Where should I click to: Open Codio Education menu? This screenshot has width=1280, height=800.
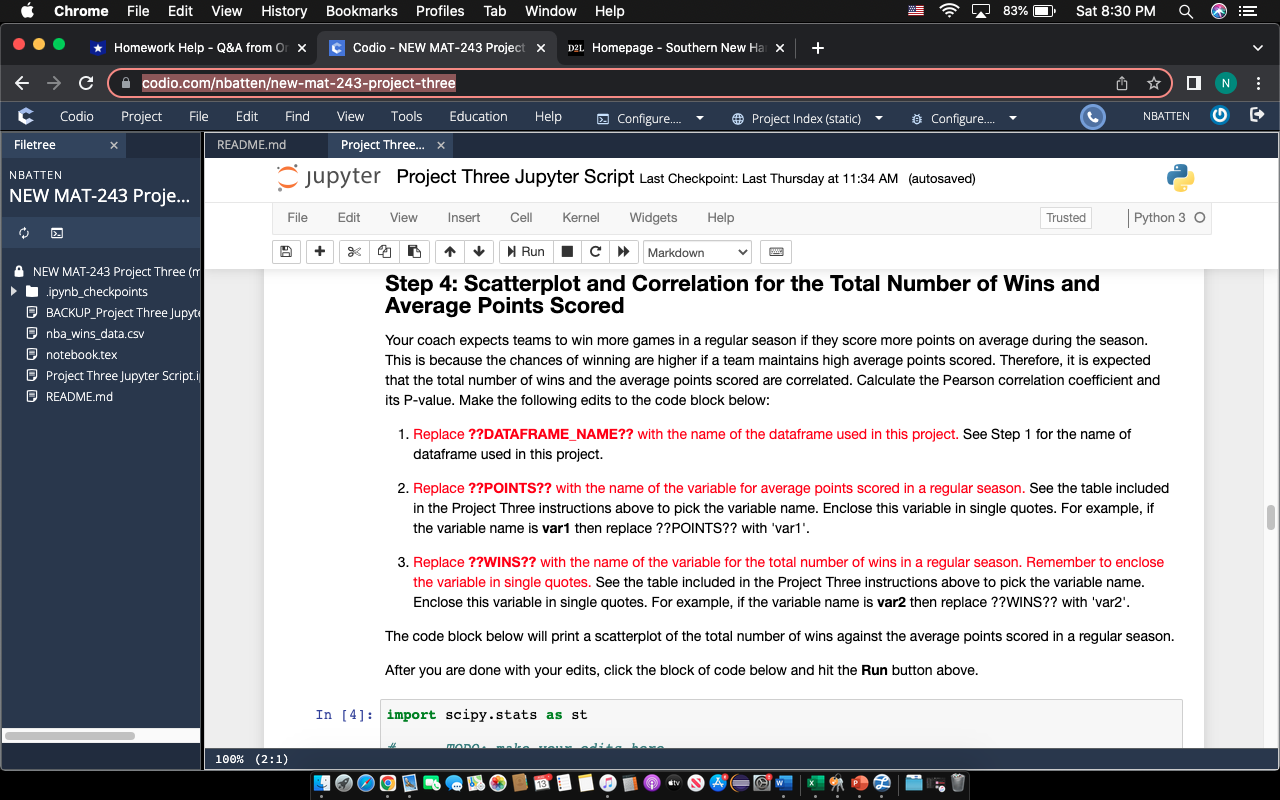coord(478,116)
